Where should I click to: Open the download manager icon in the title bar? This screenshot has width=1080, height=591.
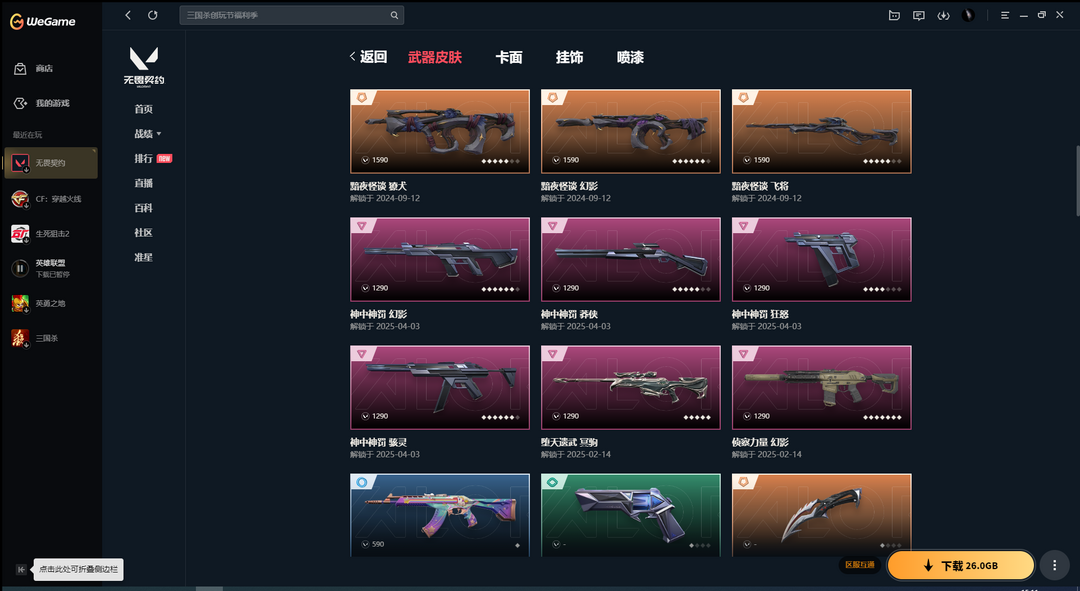944,15
